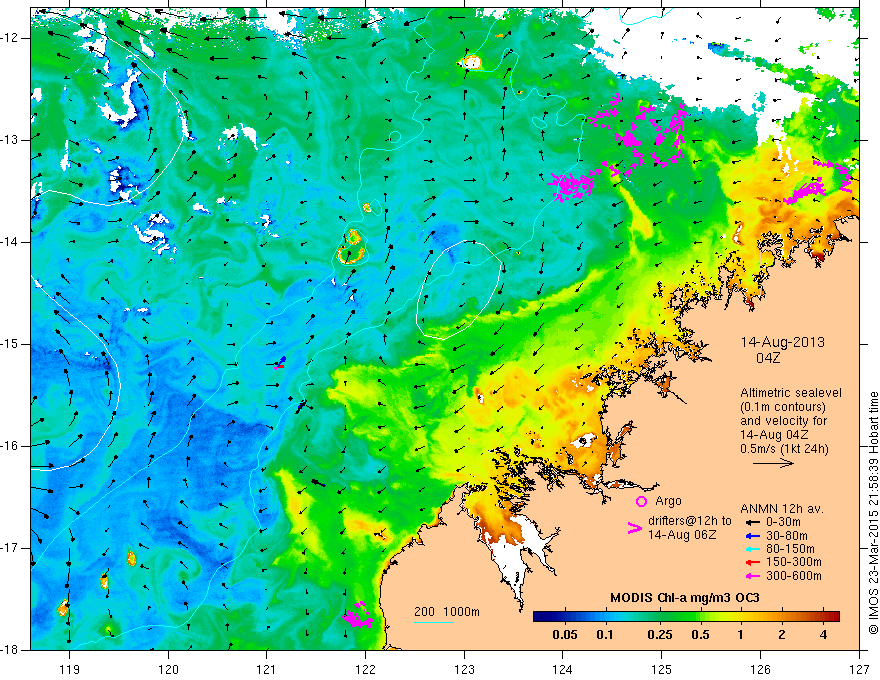
Task: Click the IMOS copyright timestamp text
Action: pyautogui.click(x=873, y=514)
